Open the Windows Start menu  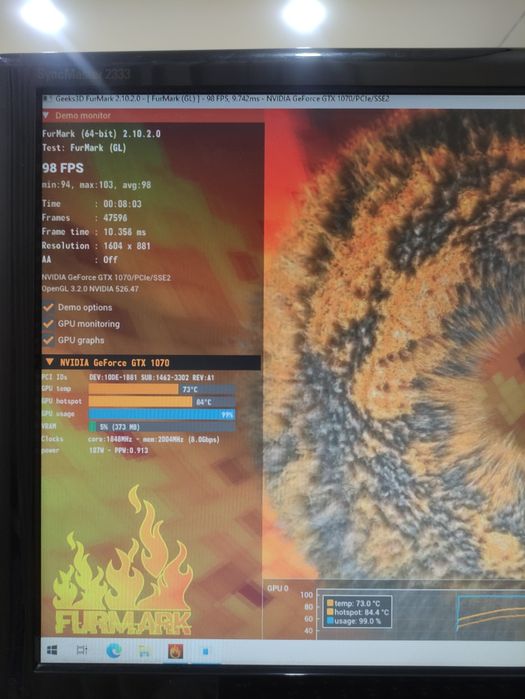pyautogui.click(x=52, y=650)
